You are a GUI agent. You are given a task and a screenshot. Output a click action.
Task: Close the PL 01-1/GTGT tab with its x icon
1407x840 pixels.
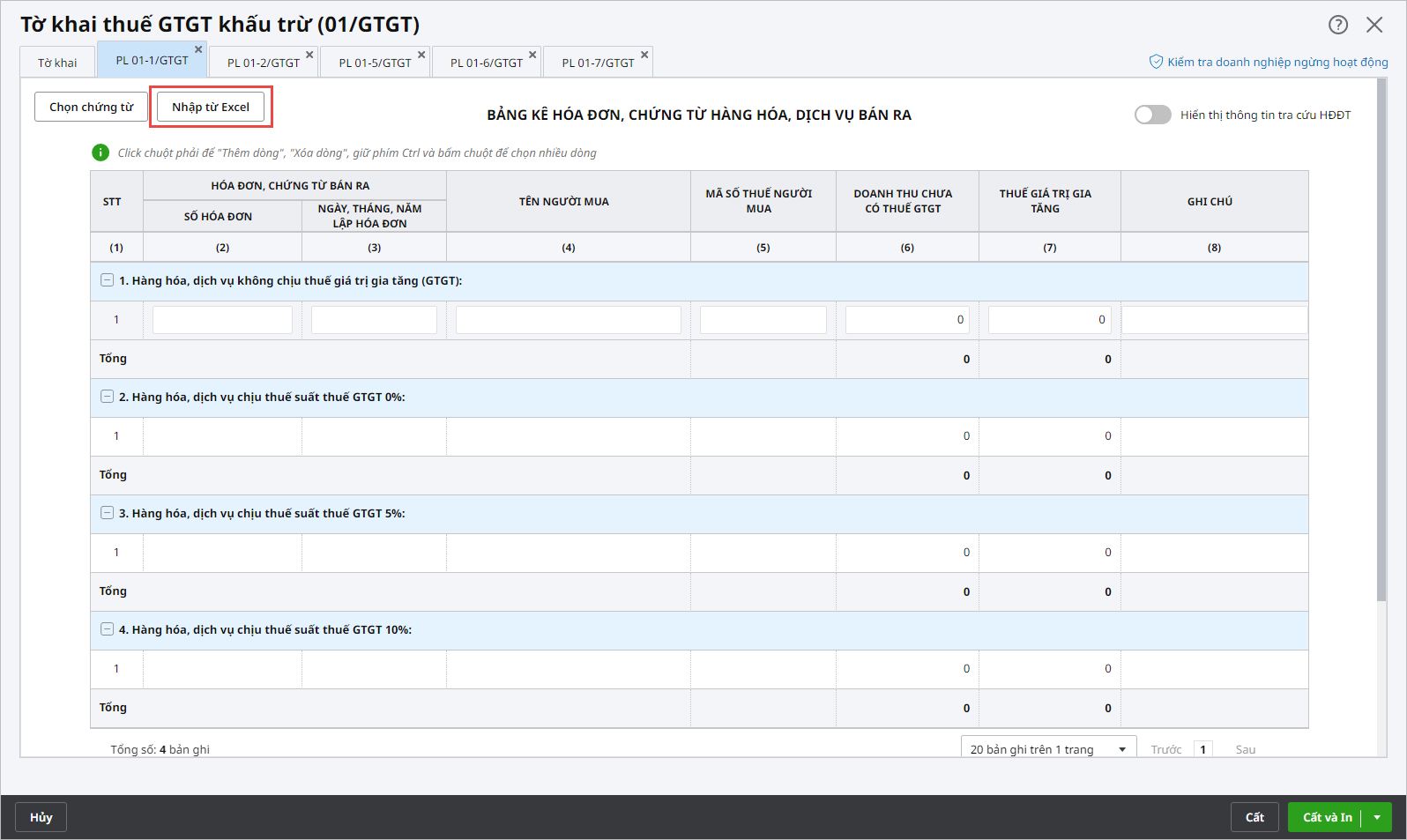point(198,49)
